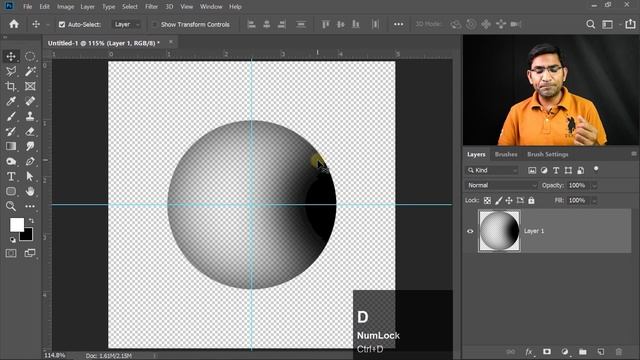Toggle the Auto-Select checkbox
Viewport: 640px width, 360px height.
(x=62, y=24)
